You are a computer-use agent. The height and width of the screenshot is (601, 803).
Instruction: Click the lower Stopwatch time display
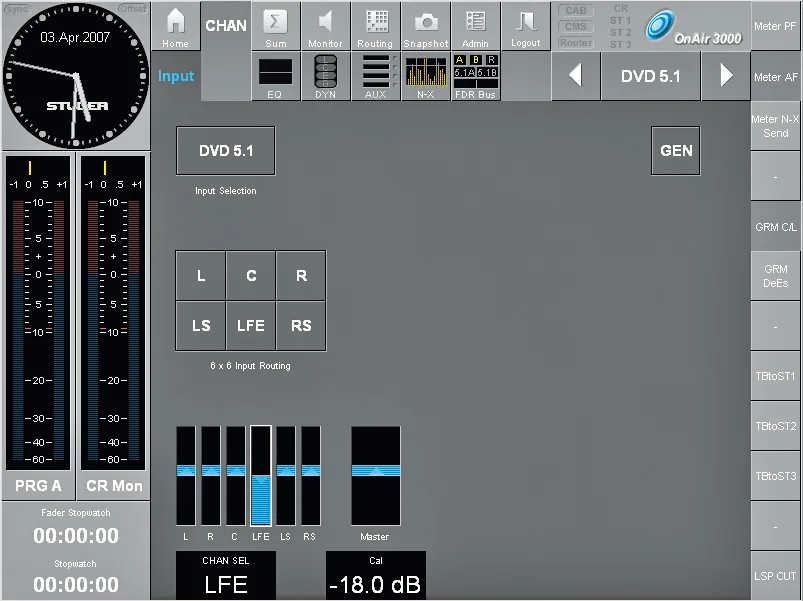point(76,584)
